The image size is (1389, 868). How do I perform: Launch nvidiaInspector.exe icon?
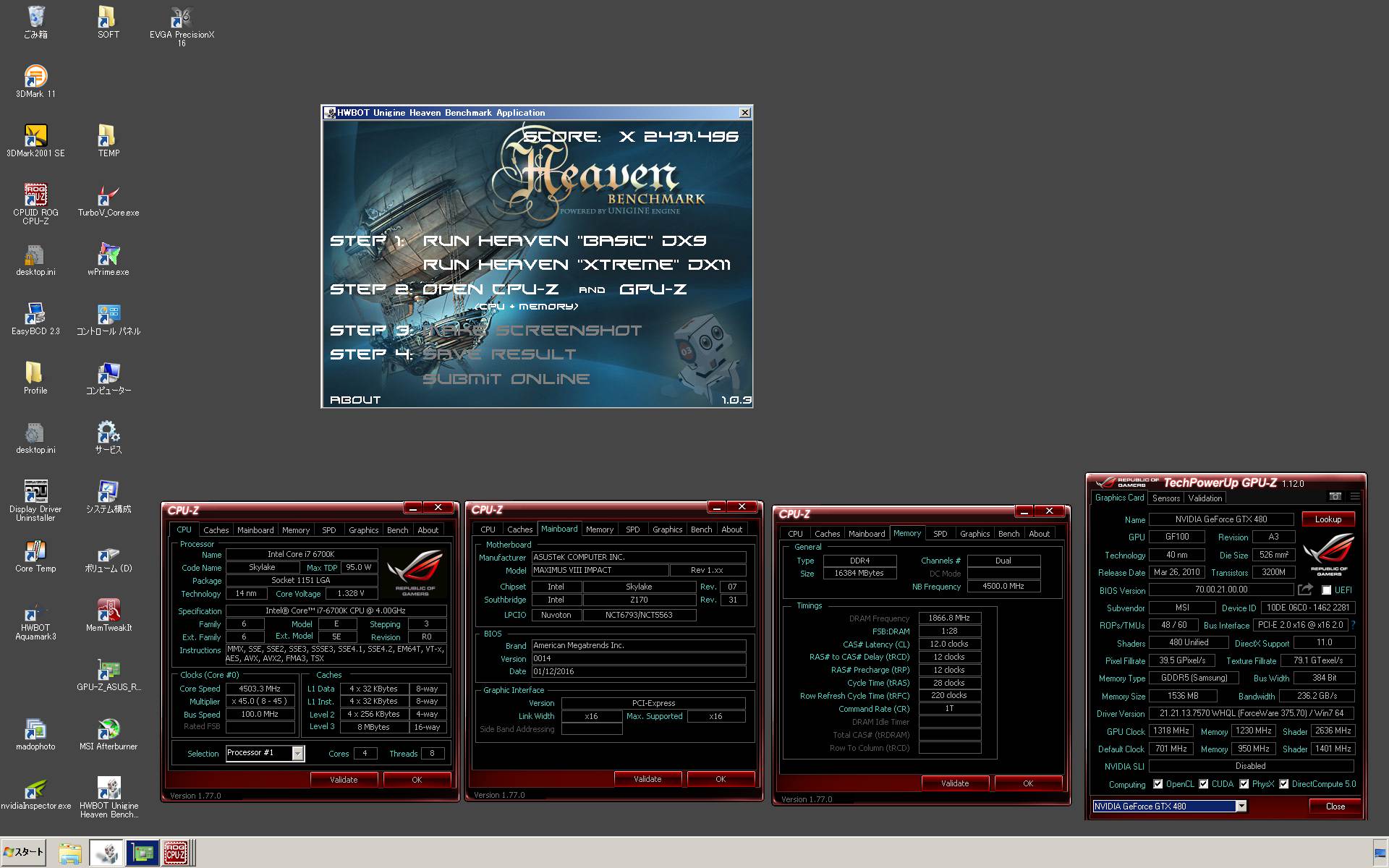[x=35, y=793]
